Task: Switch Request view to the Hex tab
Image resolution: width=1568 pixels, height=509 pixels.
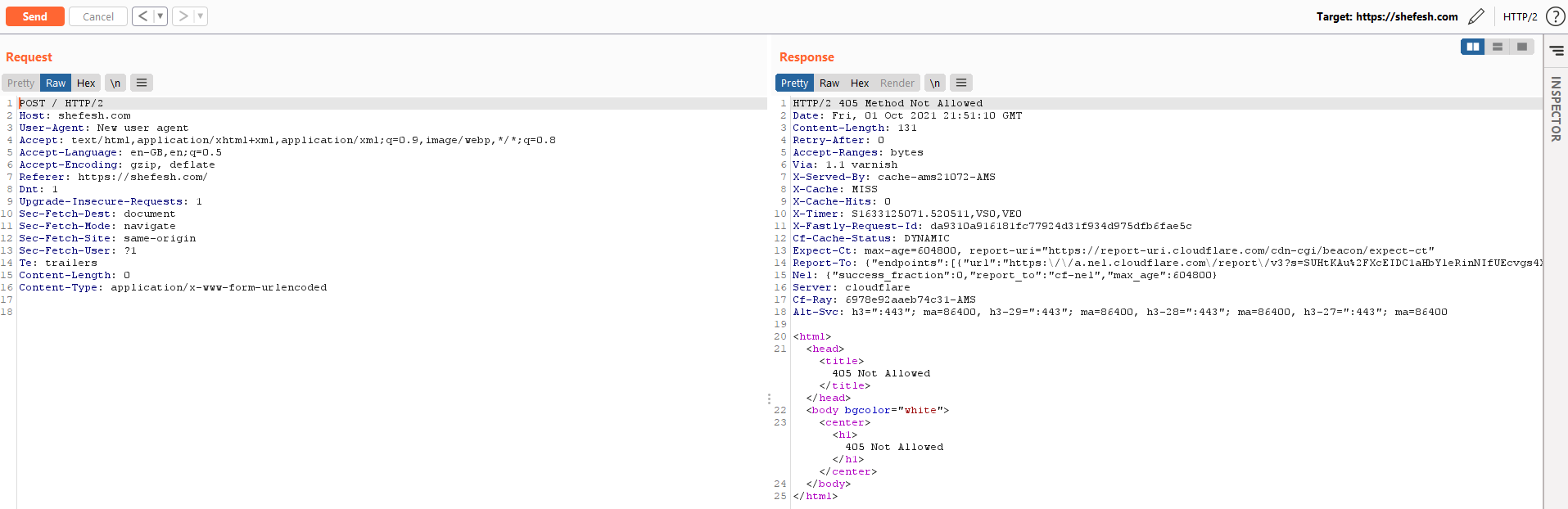Action: coord(86,83)
